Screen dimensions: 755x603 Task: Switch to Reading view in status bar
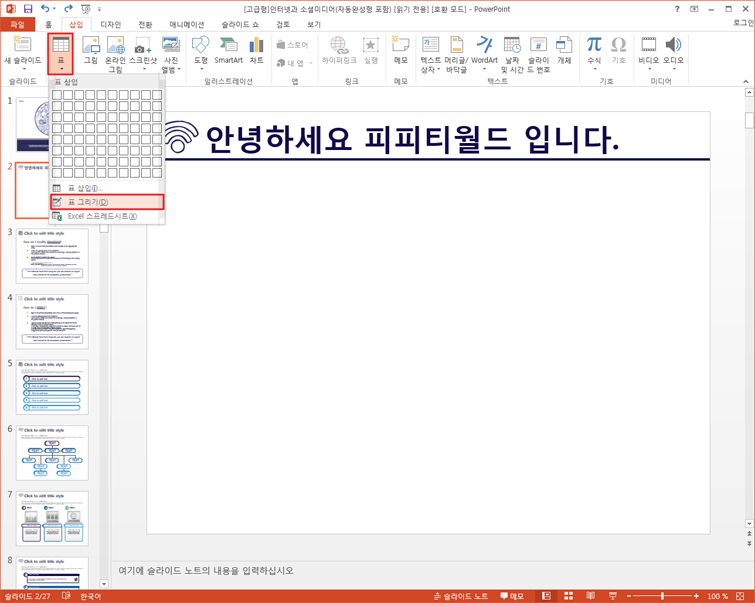[x=590, y=596]
